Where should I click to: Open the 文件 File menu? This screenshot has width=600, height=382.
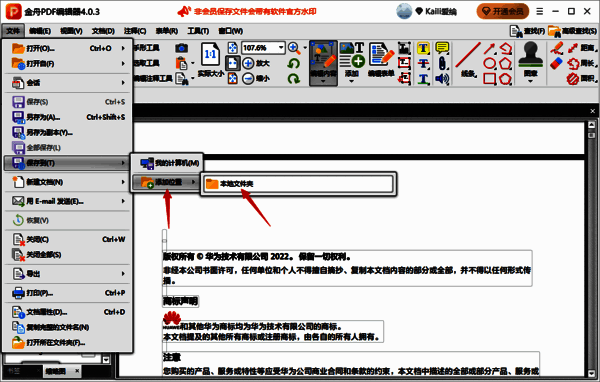point(13,31)
